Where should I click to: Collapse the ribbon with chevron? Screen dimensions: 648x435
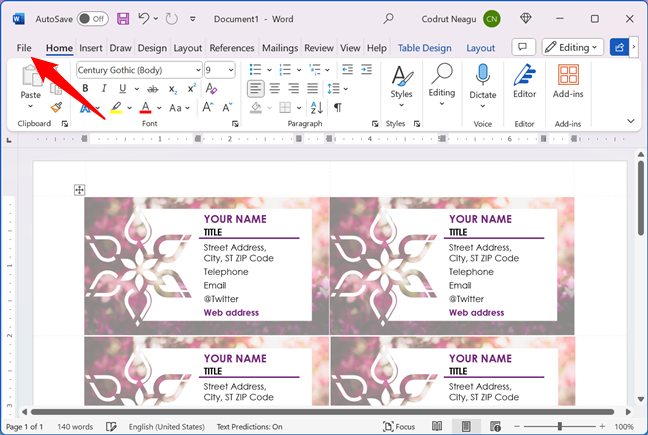click(631, 121)
